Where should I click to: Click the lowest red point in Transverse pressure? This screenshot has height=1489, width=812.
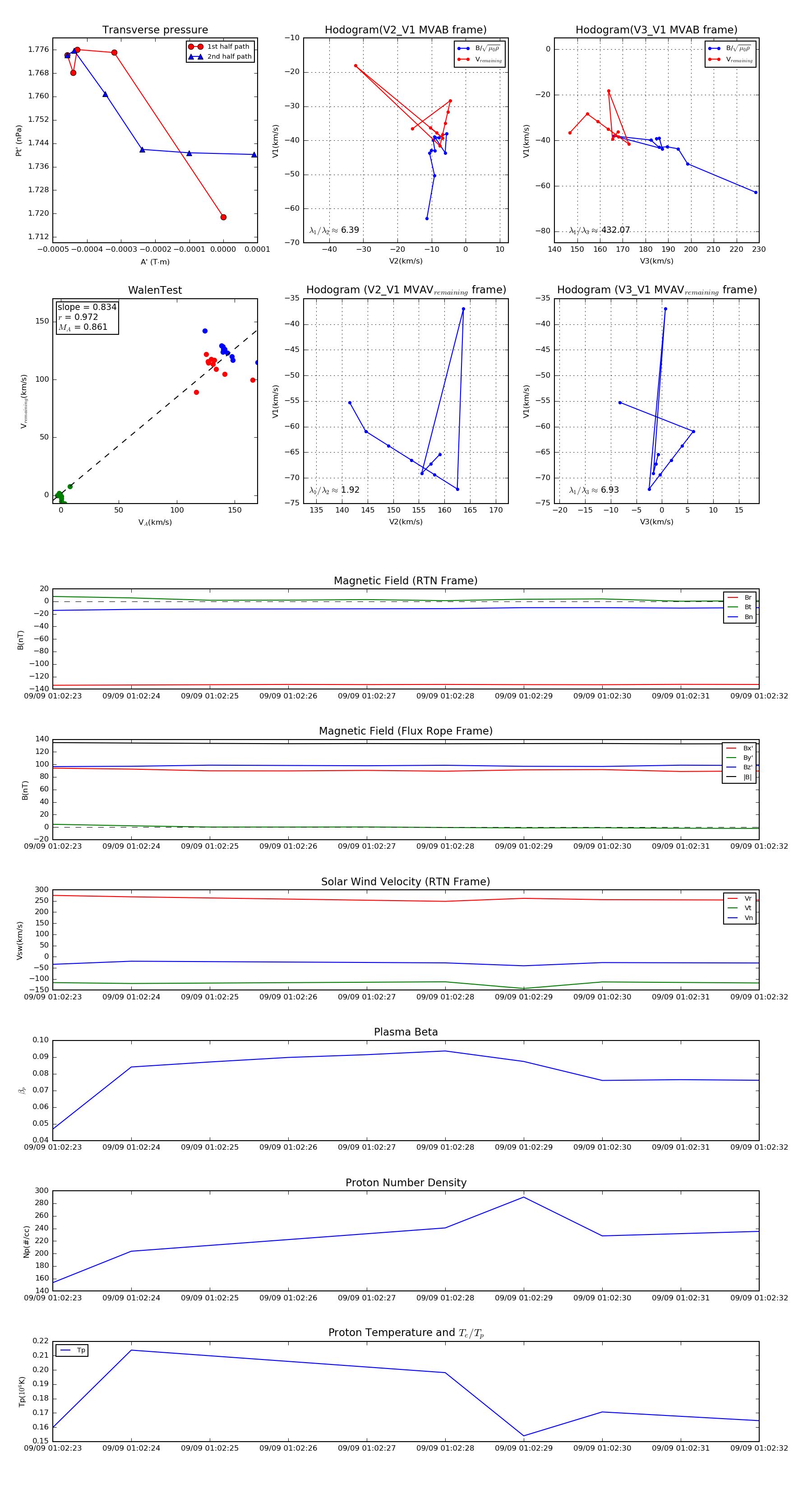[223, 217]
